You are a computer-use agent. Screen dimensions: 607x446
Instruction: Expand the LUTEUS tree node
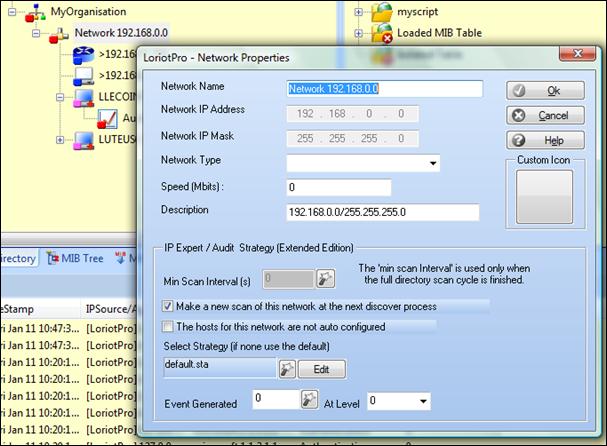[x=60, y=139]
